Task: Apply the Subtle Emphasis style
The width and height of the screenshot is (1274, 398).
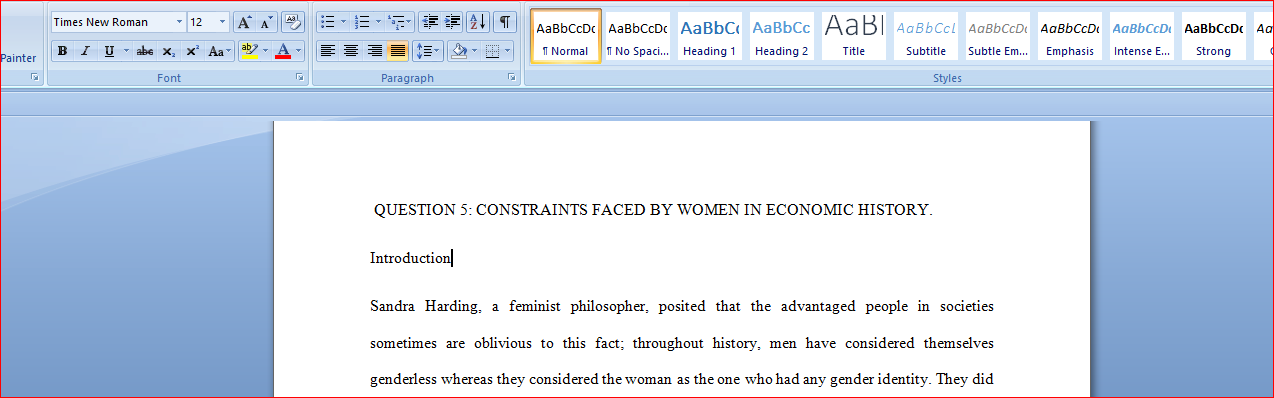Action: [x=998, y=36]
